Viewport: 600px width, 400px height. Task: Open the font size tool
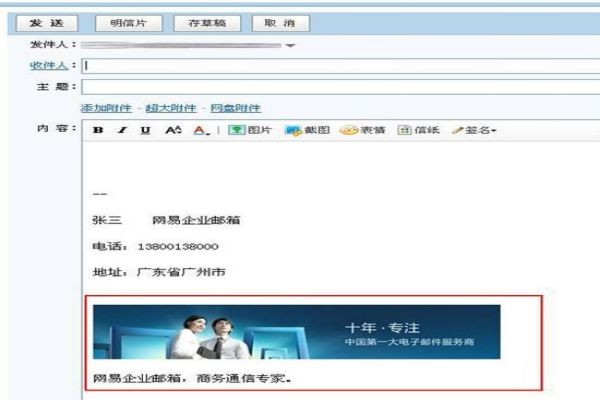(173, 131)
